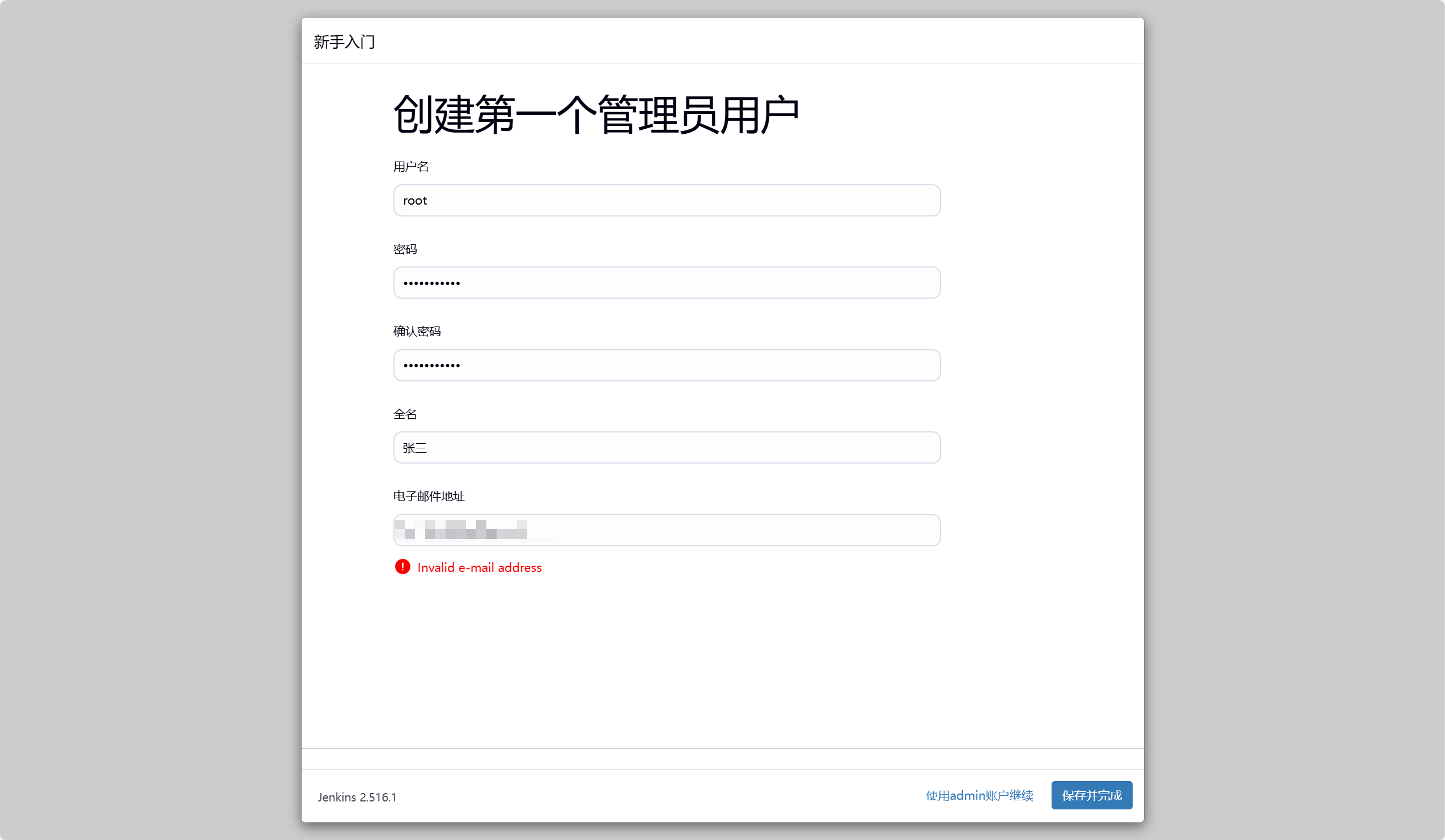Focus the 密码 password input field
Image resolution: width=1445 pixels, height=840 pixels.
(666, 283)
